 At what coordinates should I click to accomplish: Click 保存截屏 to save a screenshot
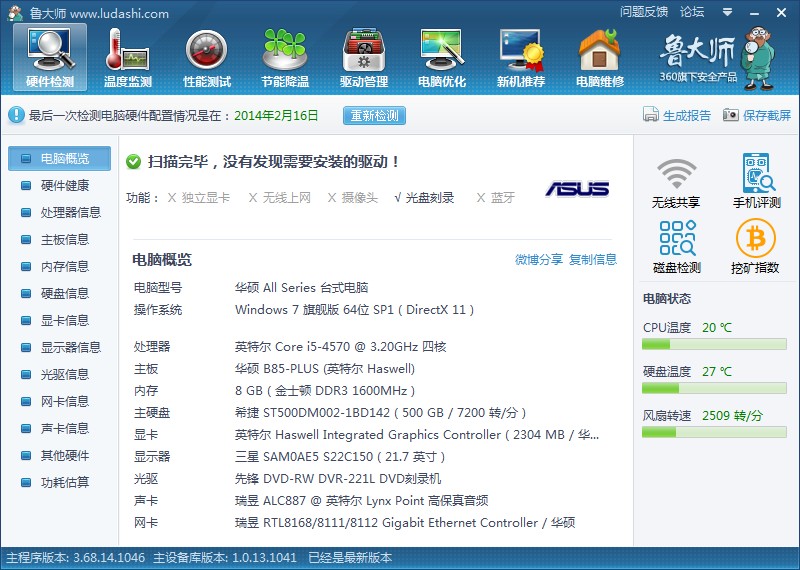[x=757, y=116]
